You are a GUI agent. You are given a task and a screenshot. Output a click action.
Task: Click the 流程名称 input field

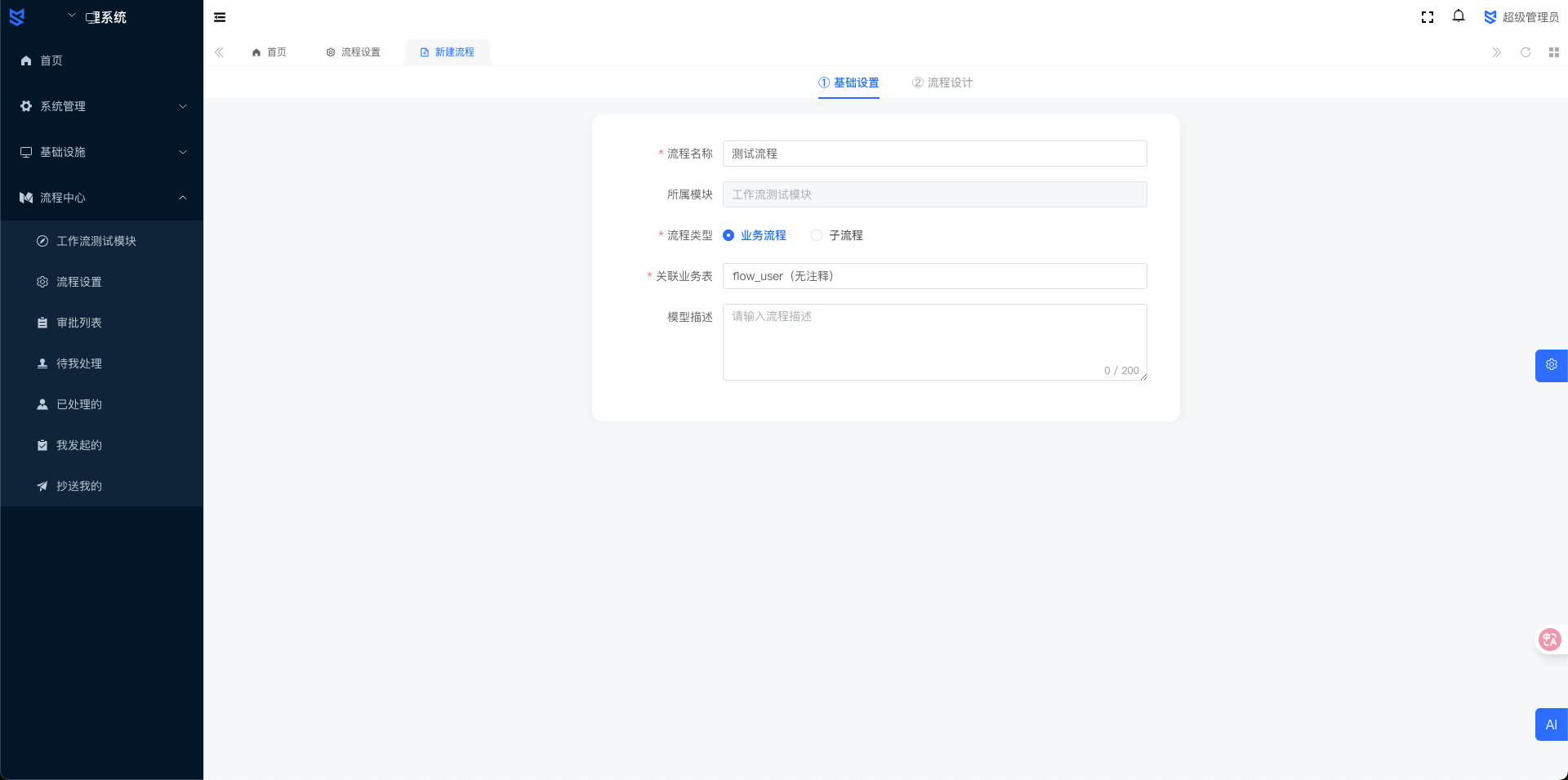[934, 154]
